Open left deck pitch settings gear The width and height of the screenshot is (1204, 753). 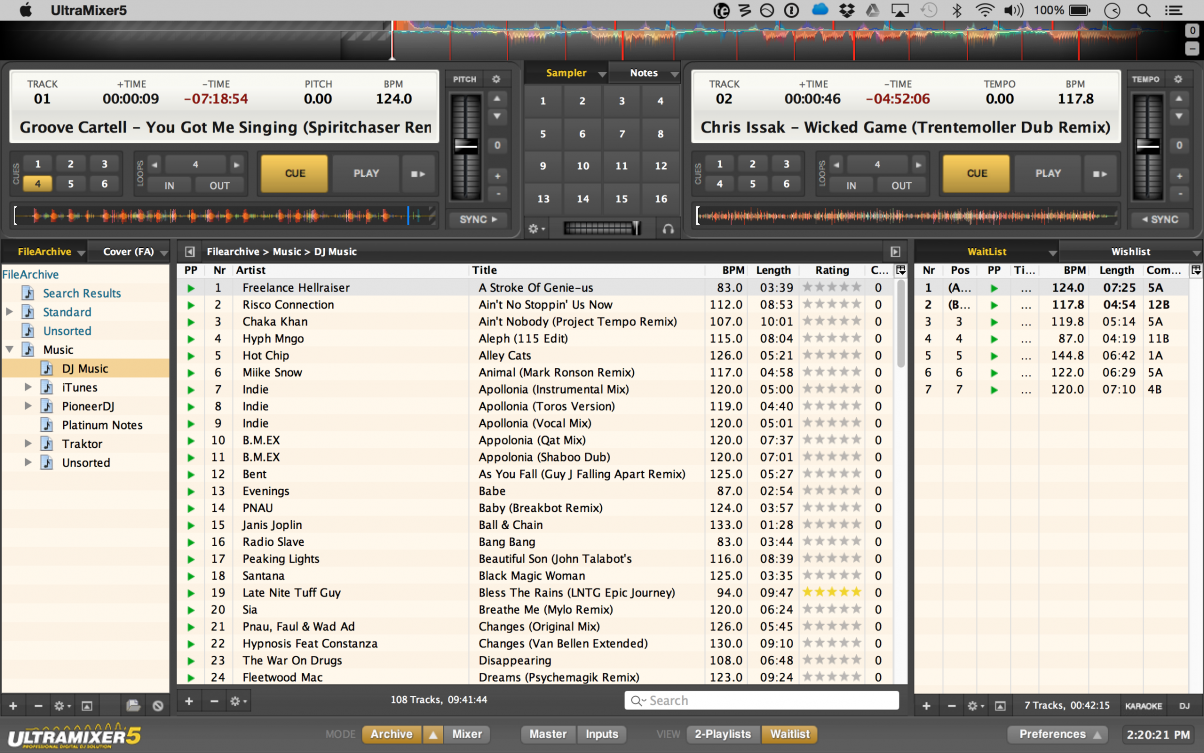pos(496,79)
